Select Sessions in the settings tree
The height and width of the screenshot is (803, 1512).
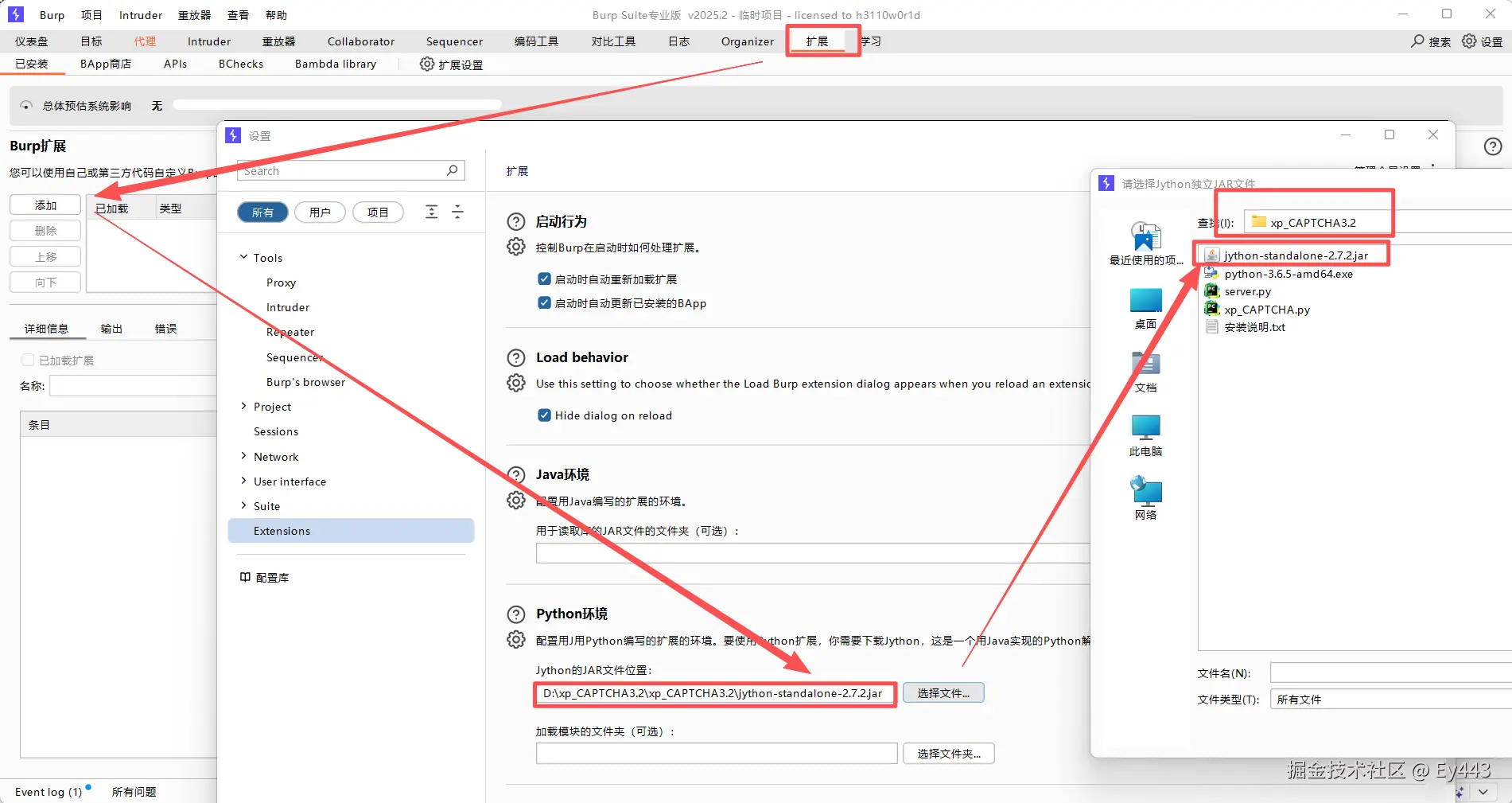point(276,431)
